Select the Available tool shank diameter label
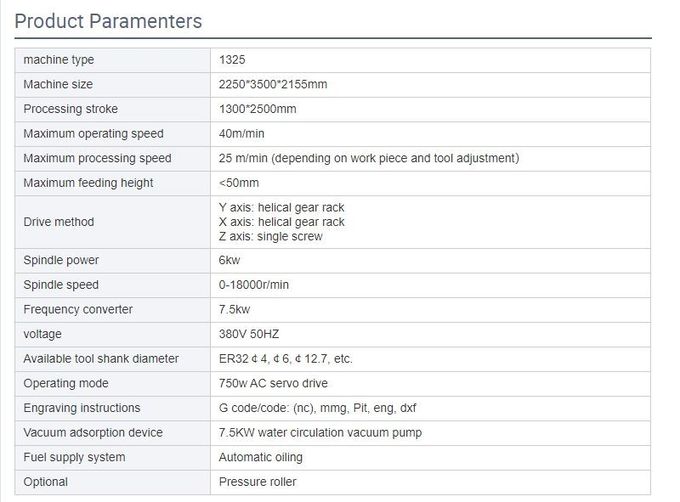Image resolution: width=680 pixels, height=502 pixels. [x=101, y=359]
